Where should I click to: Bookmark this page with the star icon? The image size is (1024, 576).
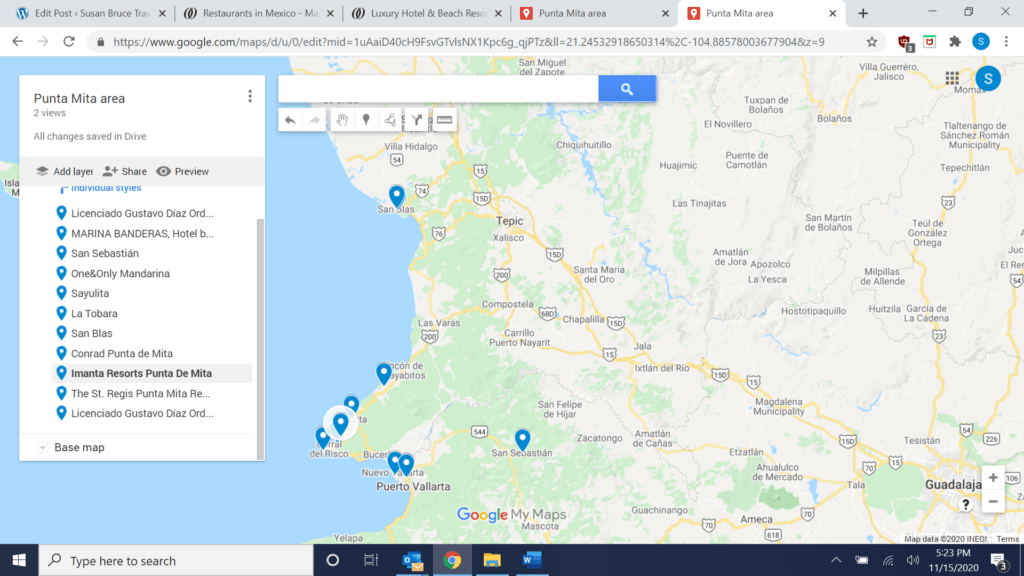872,42
